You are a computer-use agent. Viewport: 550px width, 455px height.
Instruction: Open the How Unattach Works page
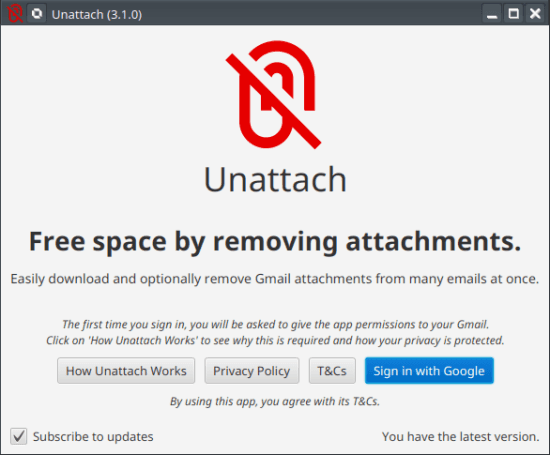pyautogui.click(x=126, y=371)
